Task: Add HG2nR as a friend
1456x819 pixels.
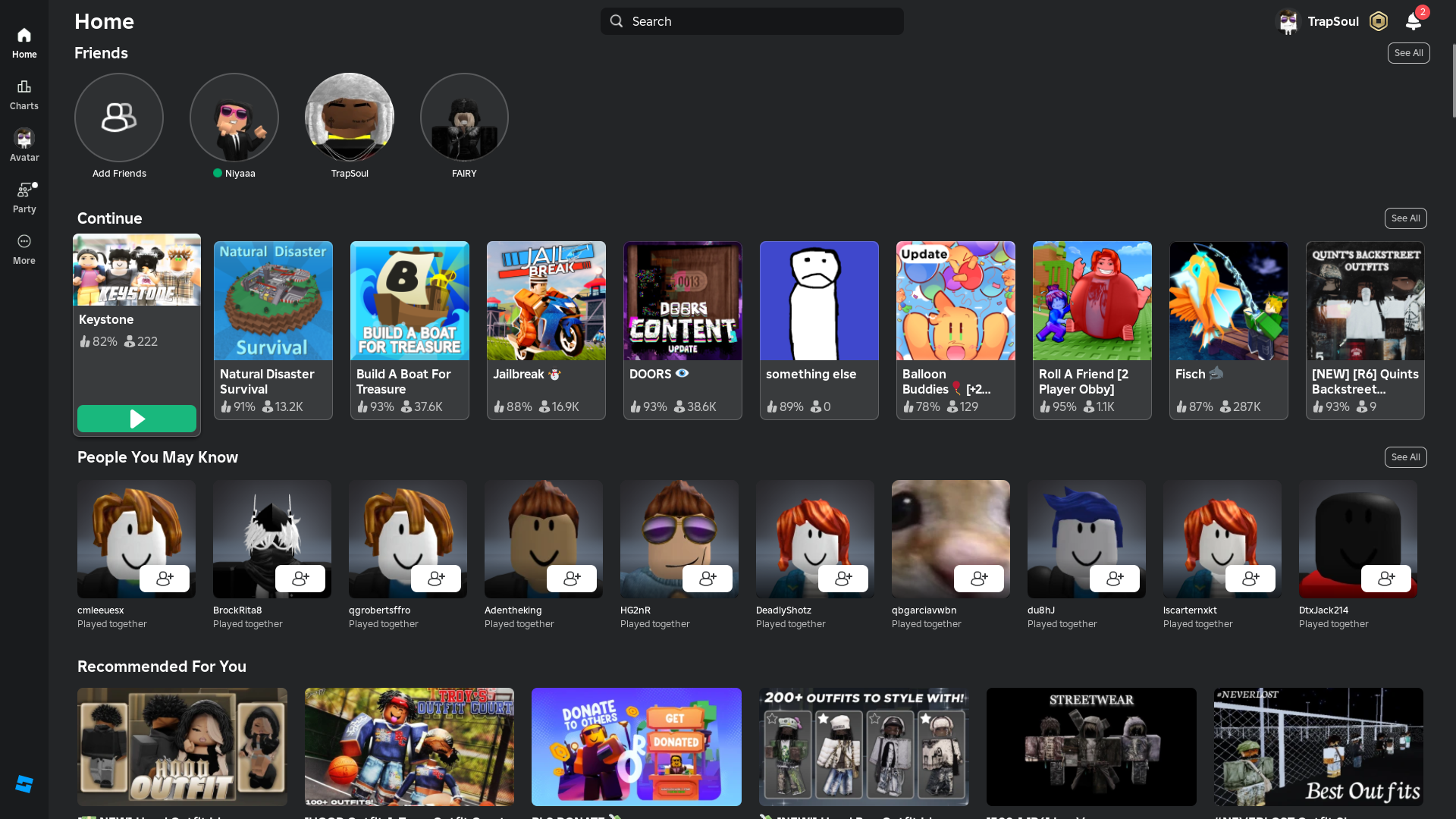Action: [x=708, y=579]
